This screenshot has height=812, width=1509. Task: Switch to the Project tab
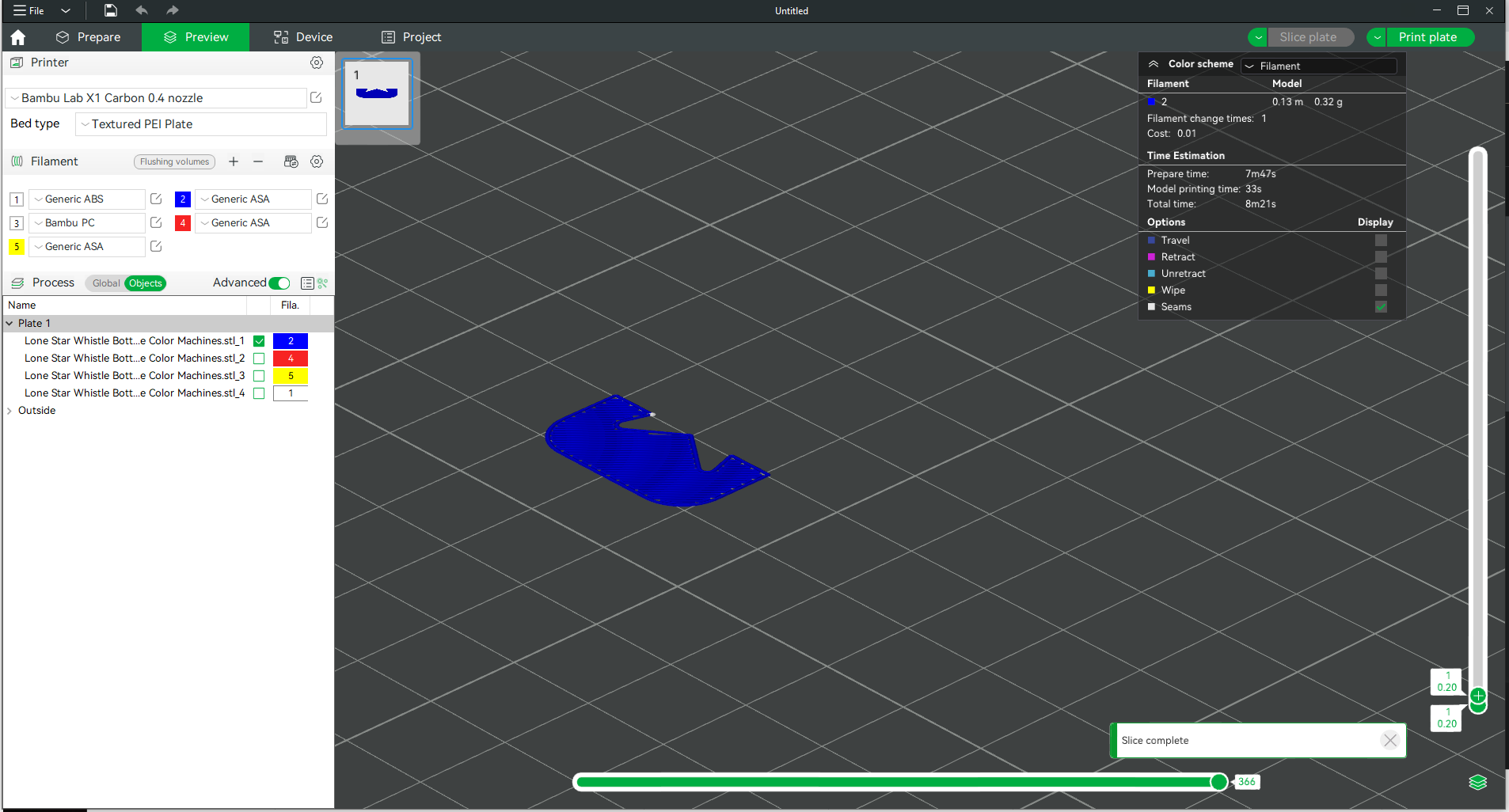click(x=411, y=37)
